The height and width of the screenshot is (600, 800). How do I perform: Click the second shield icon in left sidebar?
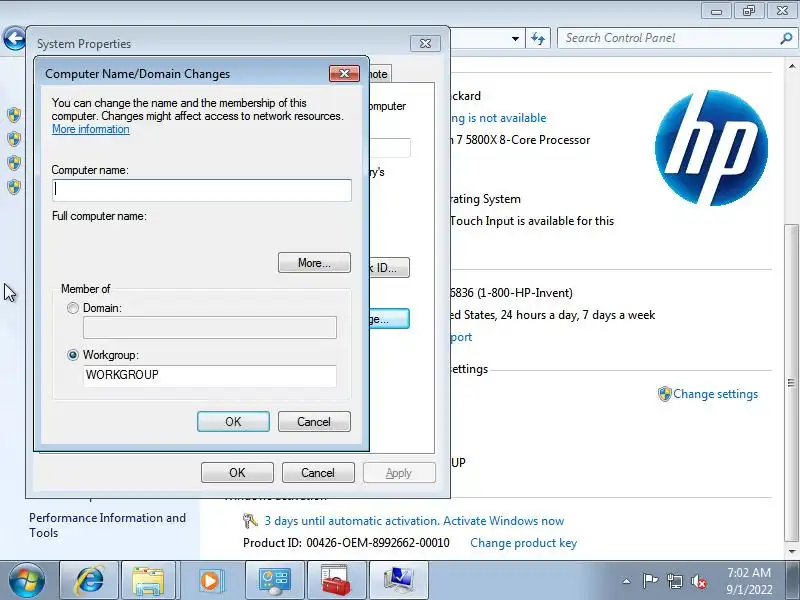(14, 139)
